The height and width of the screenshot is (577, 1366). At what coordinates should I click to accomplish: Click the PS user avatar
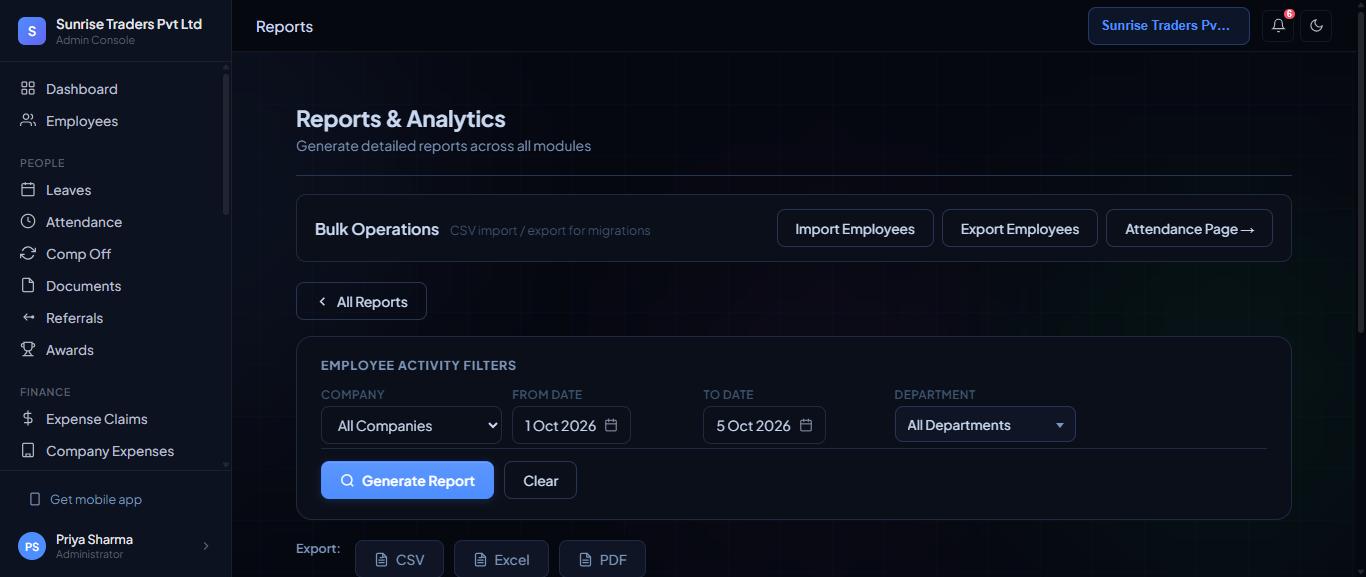coord(32,546)
